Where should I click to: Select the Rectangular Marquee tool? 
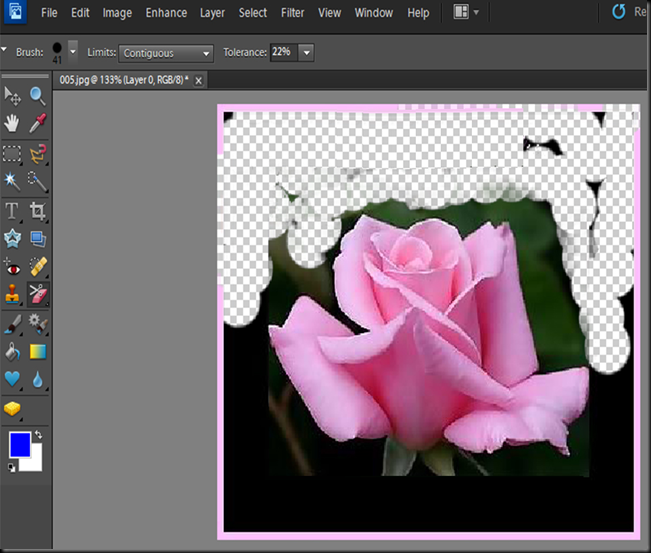pos(12,154)
